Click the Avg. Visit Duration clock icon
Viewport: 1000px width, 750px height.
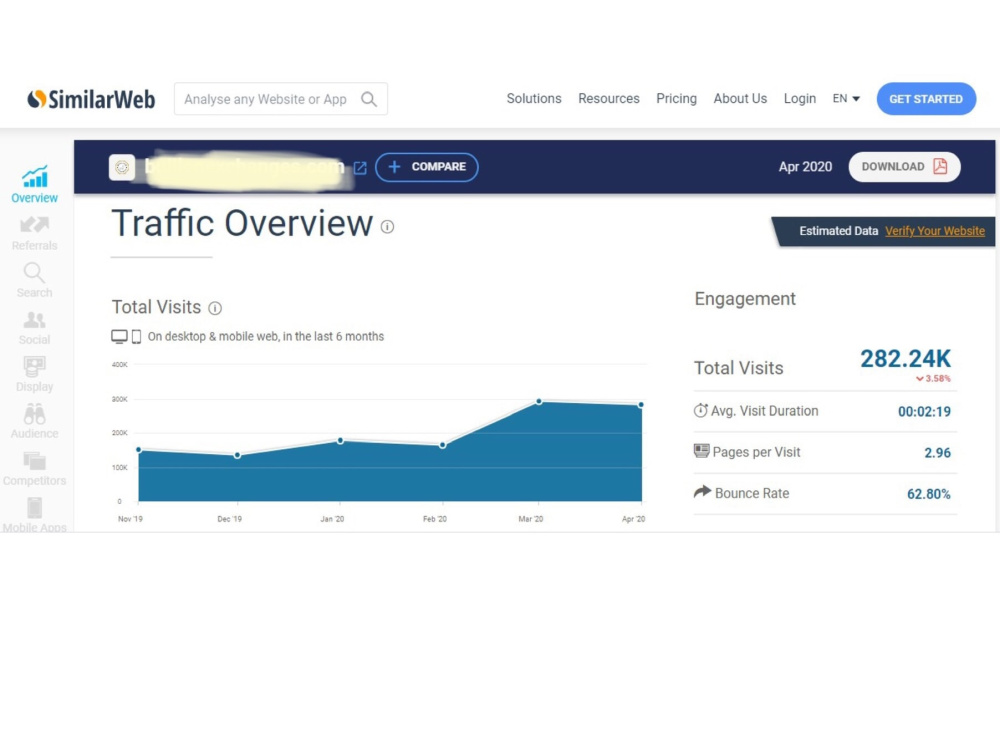tap(700, 411)
